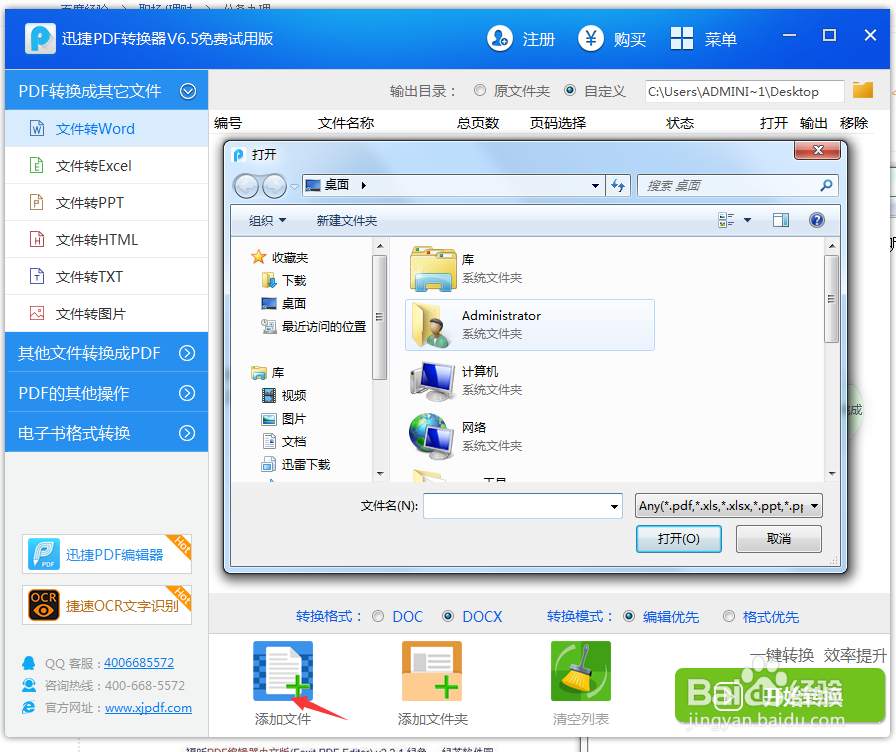The width and height of the screenshot is (896, 752).
Task: Open 捷速OCR文字识别 promo banner
Action: click(x=107, y=605)
